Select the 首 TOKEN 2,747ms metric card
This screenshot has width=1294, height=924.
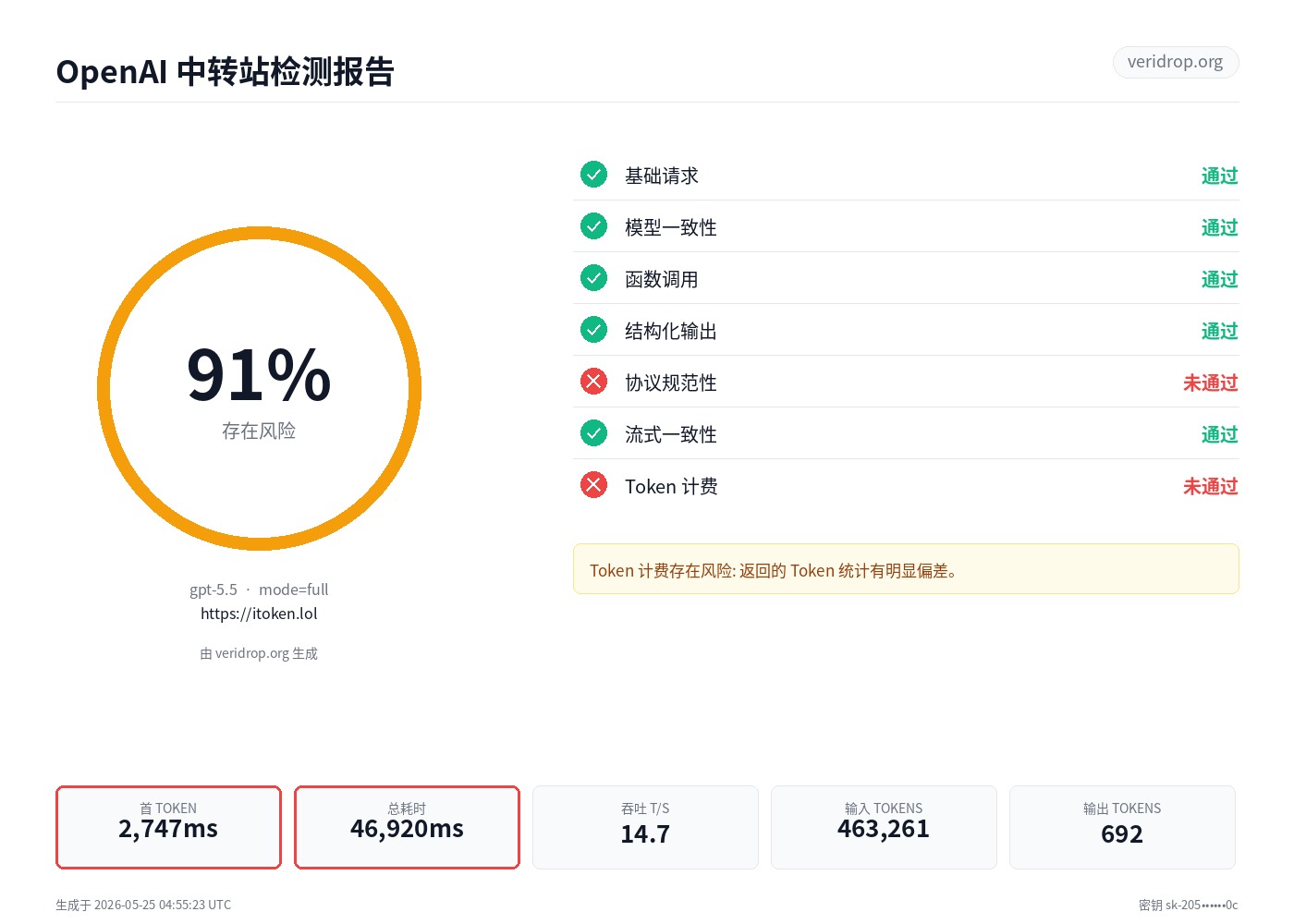[168, 827]
